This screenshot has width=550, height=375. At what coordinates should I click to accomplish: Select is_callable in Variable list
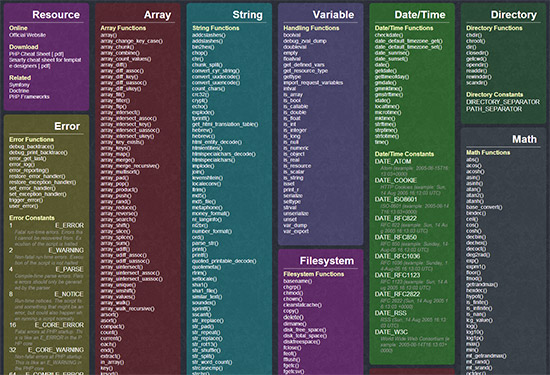(x=296, y=107)
